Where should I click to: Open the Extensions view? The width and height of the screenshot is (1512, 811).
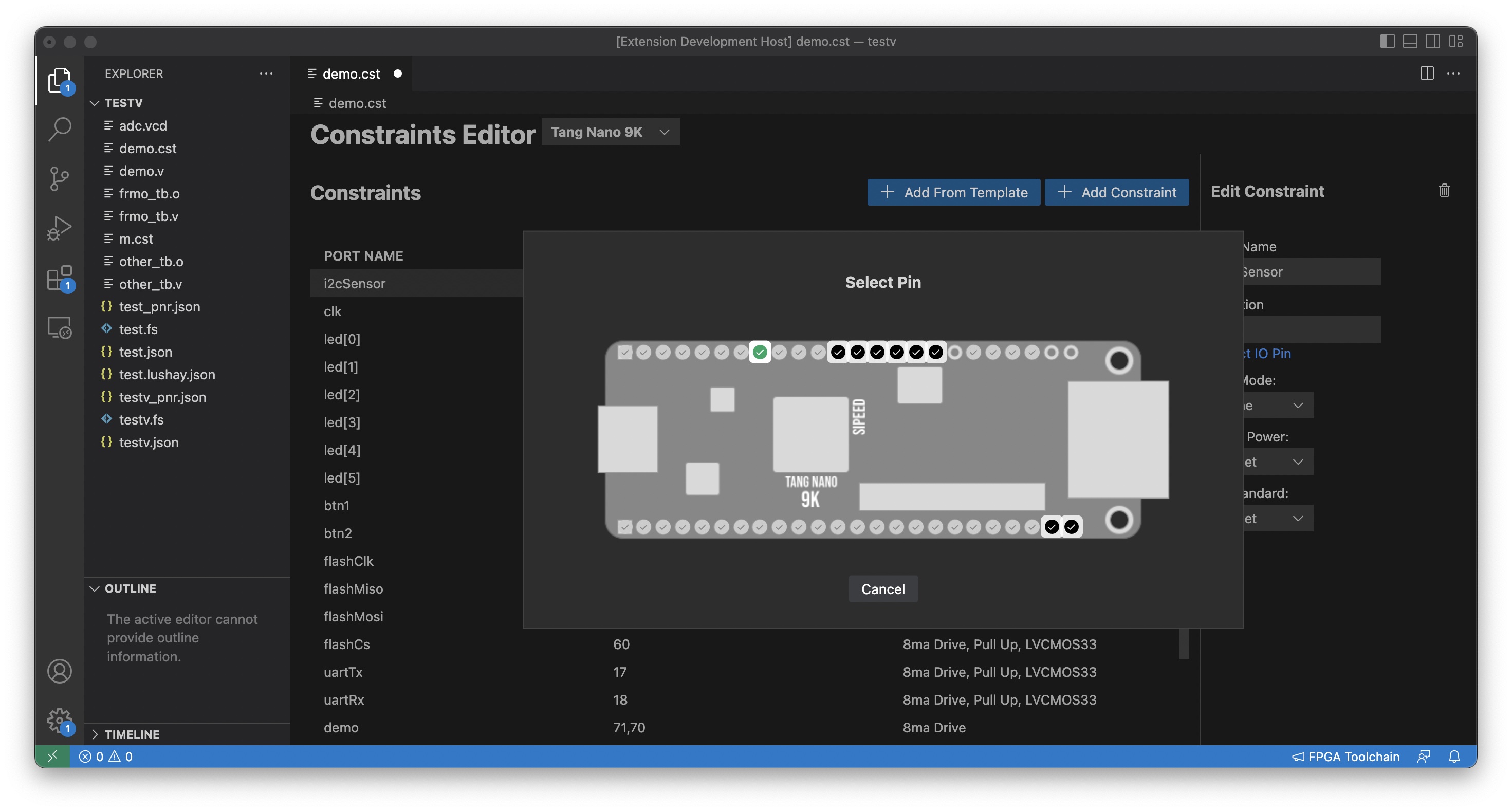(59, 278)
